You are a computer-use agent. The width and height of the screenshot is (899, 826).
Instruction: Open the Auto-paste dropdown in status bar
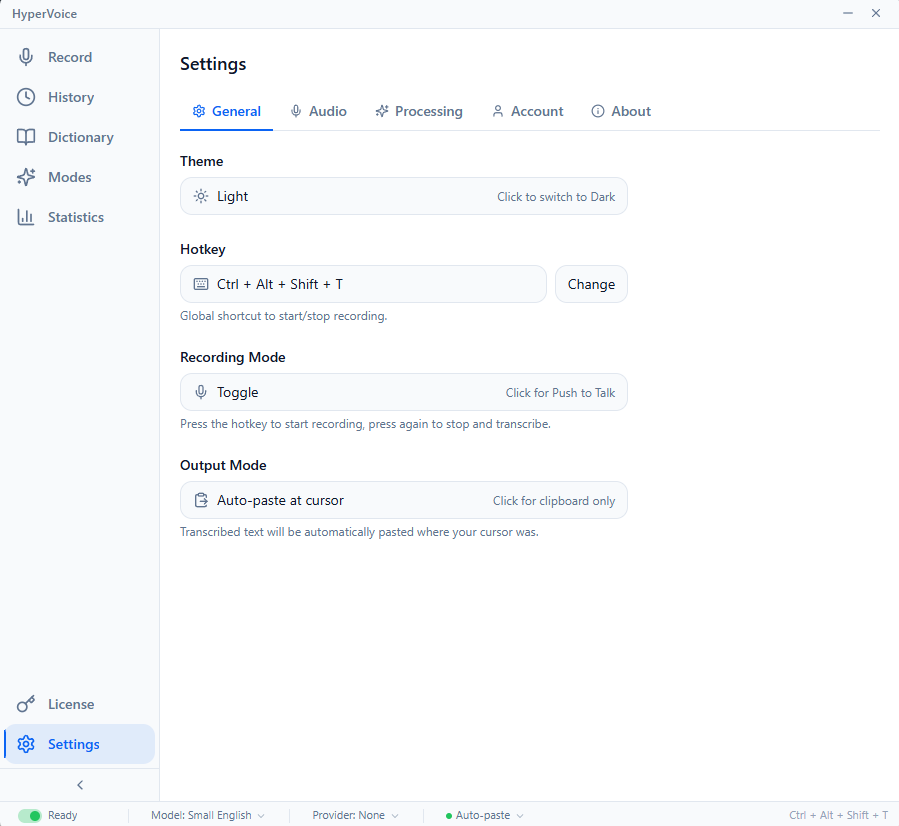pos(485,815)
